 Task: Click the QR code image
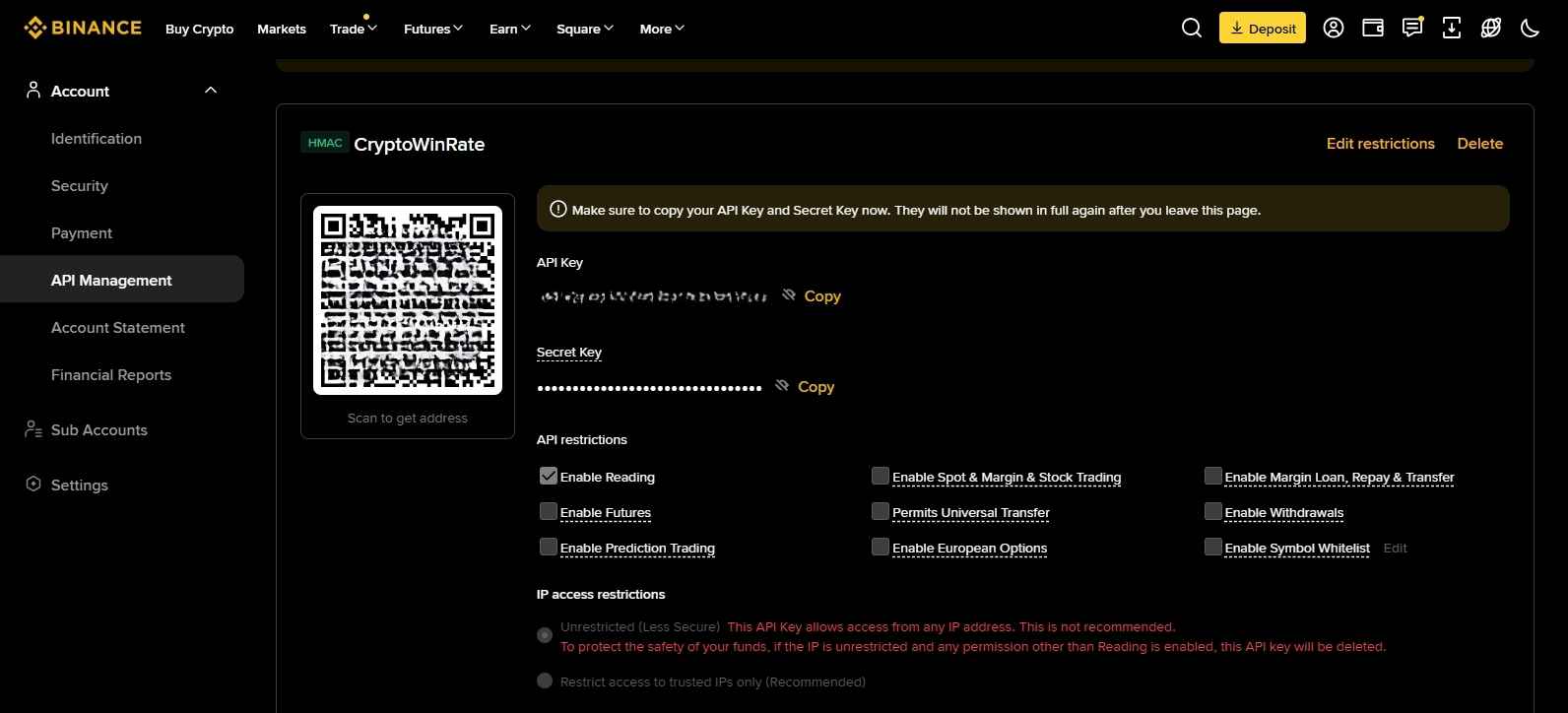coord(408,300)
